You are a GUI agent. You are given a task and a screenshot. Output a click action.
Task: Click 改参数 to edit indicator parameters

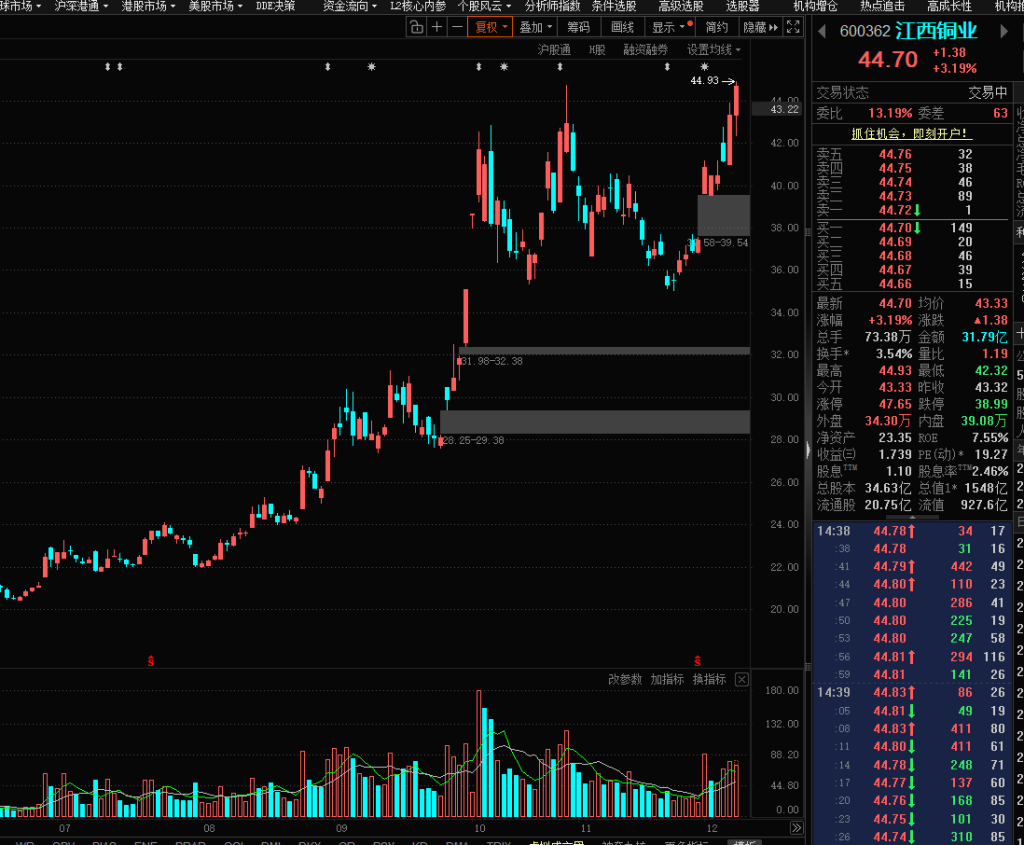pyautogui.click(x=624, y=680)
